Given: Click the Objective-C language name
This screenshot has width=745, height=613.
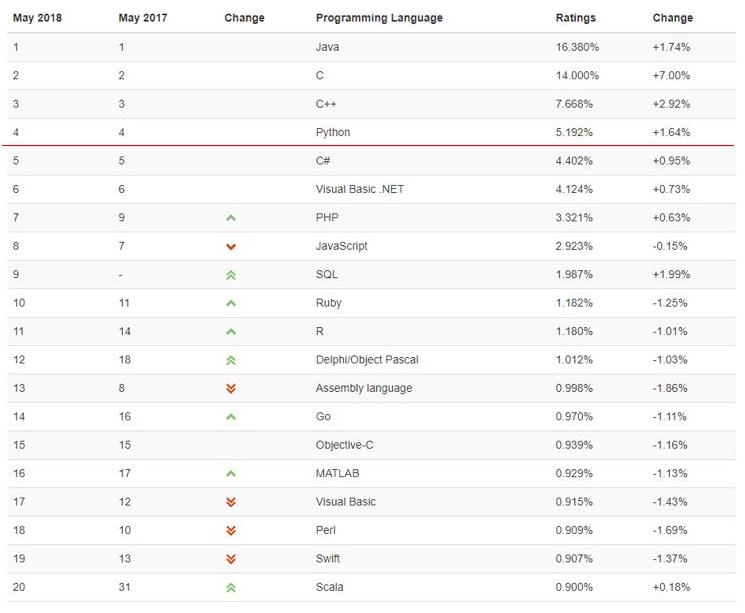Looking at the screenshot, I should tap(344, 445).
